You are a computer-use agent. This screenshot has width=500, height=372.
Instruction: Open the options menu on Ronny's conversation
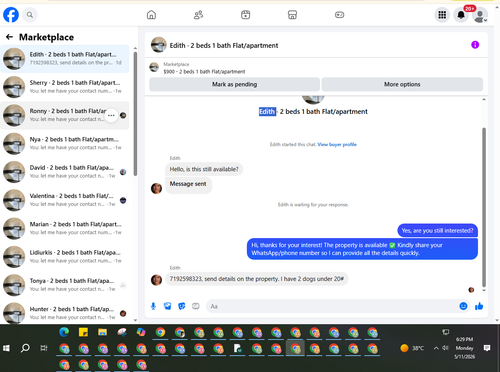[111, 115]
